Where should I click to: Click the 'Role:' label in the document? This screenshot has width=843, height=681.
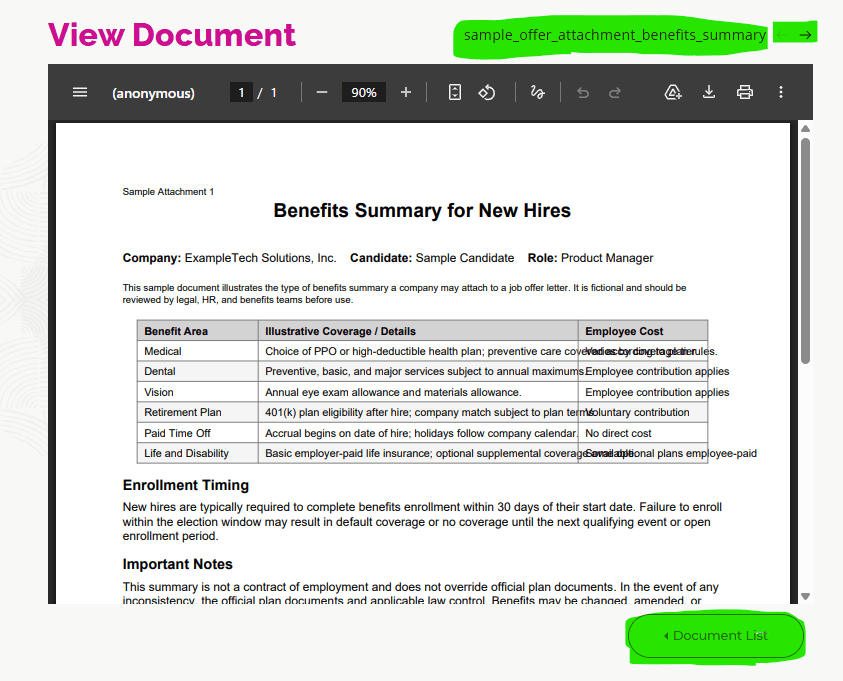pos(542,258)
